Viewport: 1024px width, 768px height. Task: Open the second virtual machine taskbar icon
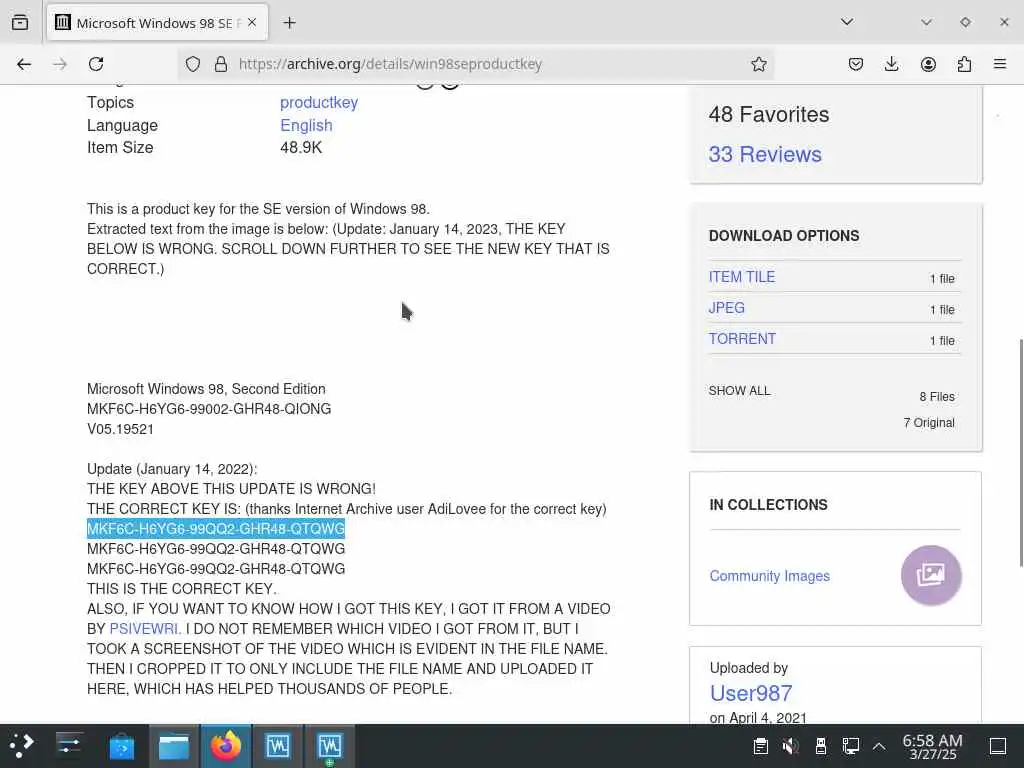[x=330, y=746]
